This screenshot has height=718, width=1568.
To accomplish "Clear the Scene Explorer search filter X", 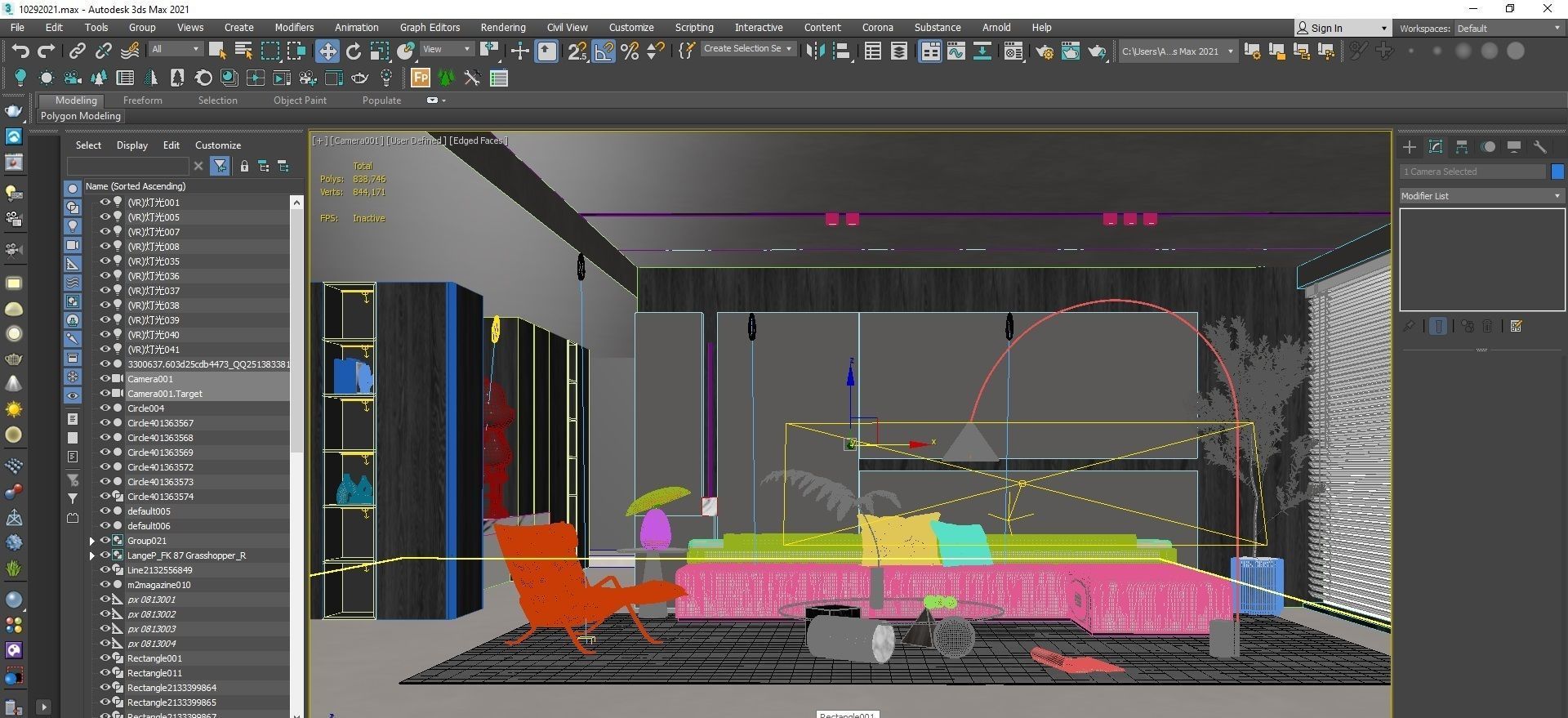I will [x=198, y=167].
